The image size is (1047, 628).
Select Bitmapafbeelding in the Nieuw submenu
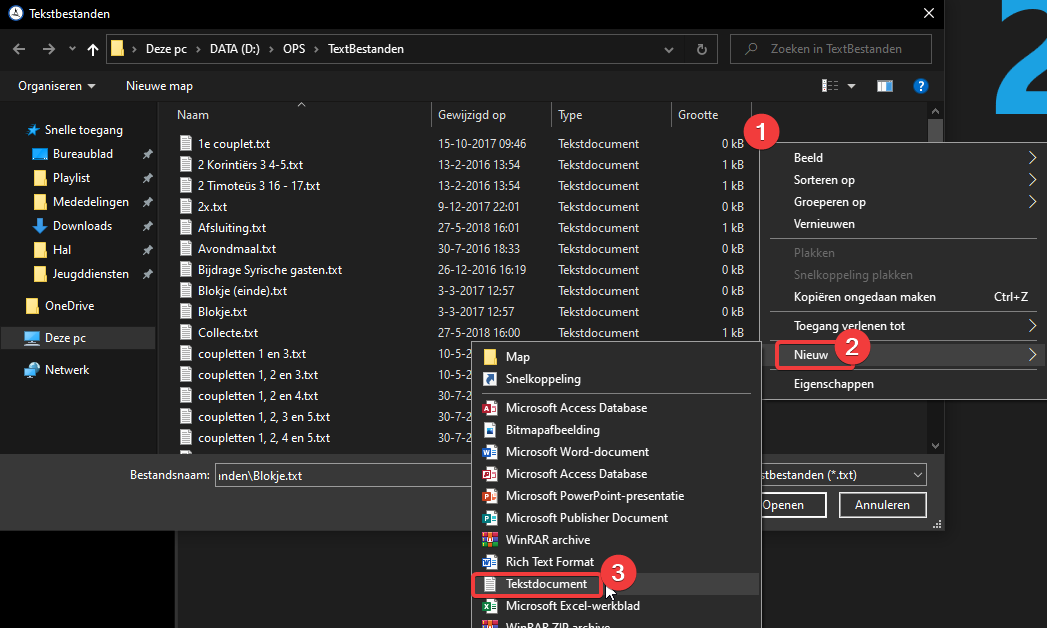coord(615,430)
